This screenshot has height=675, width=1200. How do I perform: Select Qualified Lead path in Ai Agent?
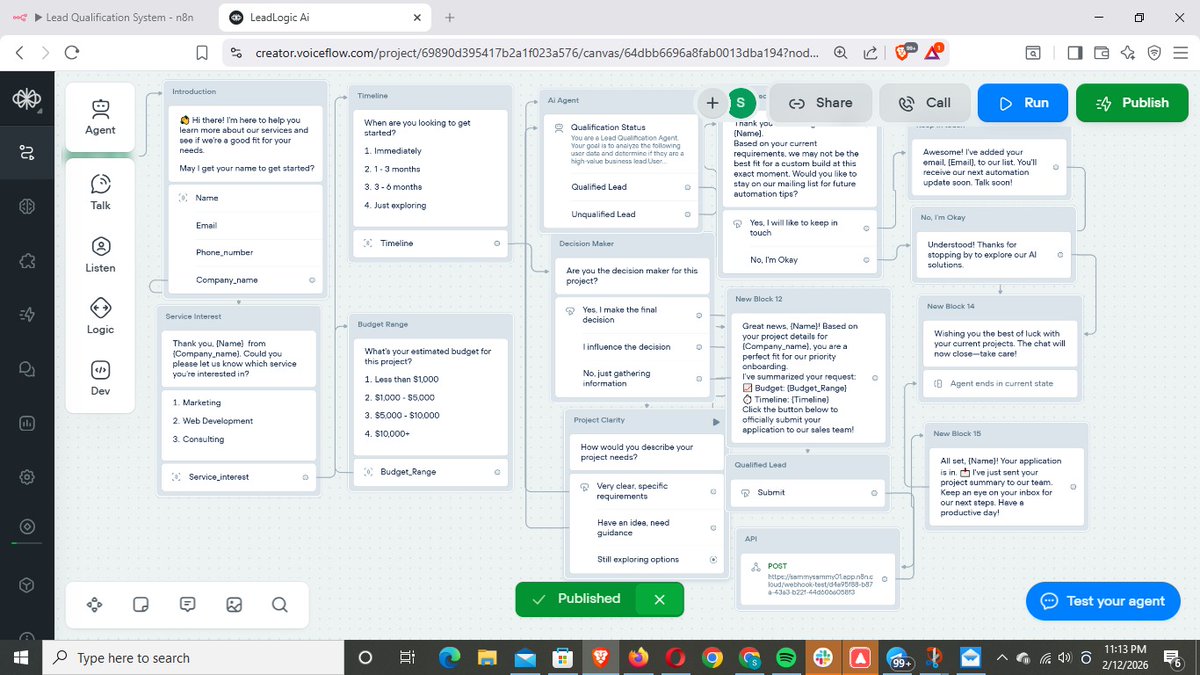coord(619,187)
